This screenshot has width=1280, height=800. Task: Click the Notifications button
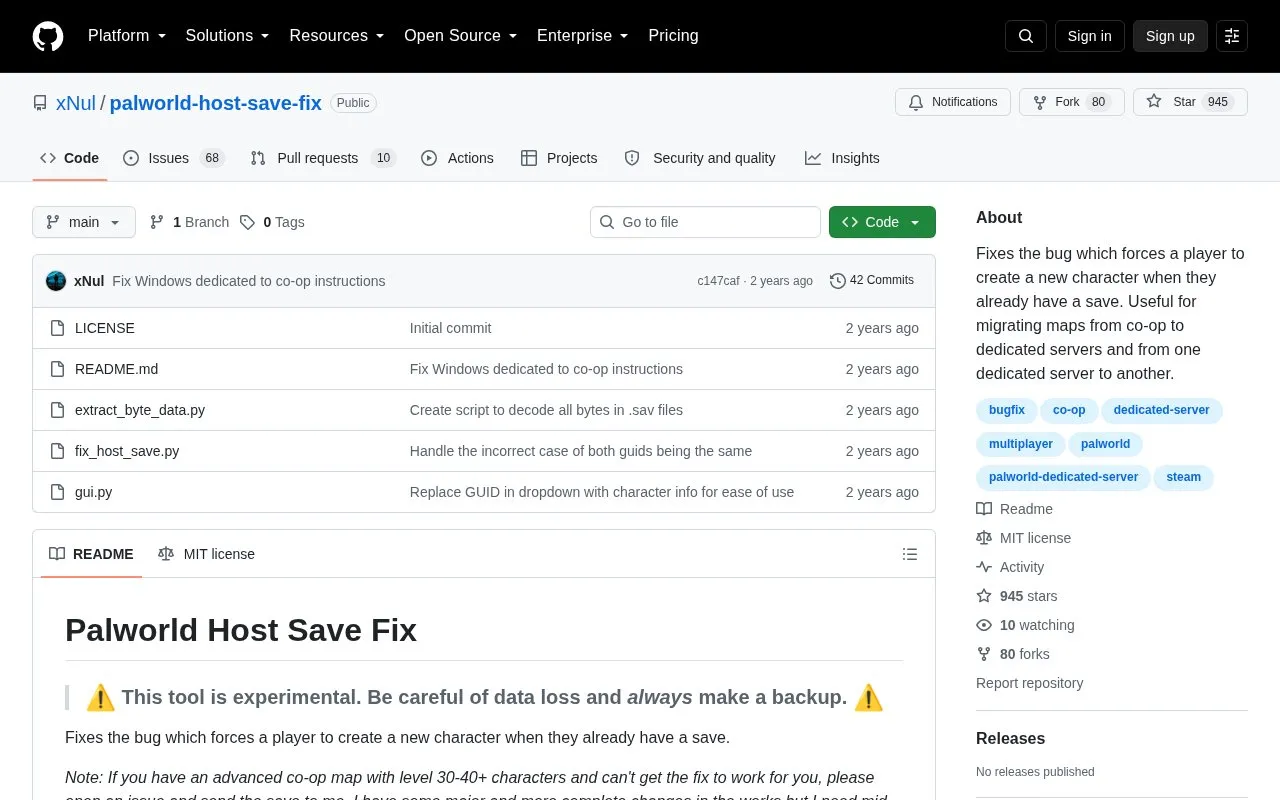pos(953,102)
